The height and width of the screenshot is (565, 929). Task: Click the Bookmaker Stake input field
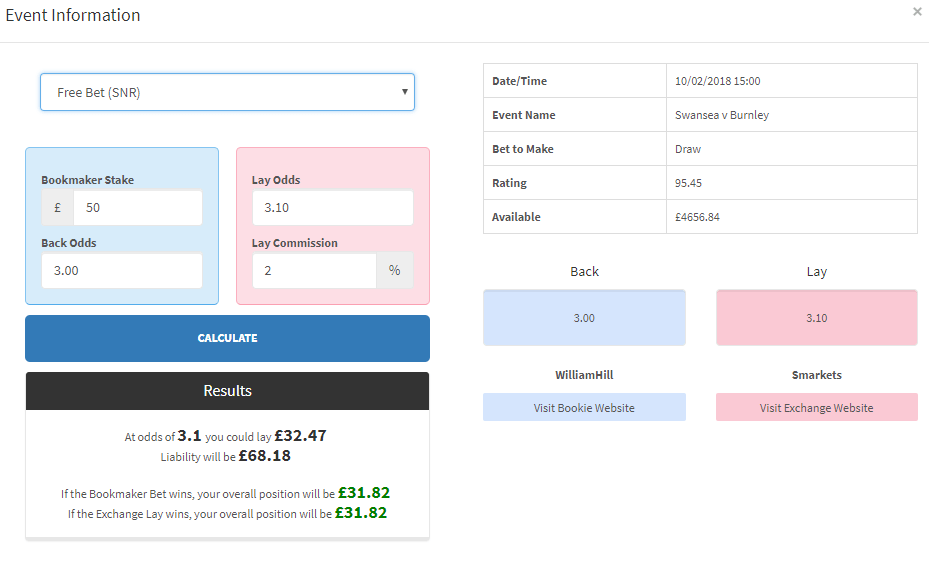137,208
